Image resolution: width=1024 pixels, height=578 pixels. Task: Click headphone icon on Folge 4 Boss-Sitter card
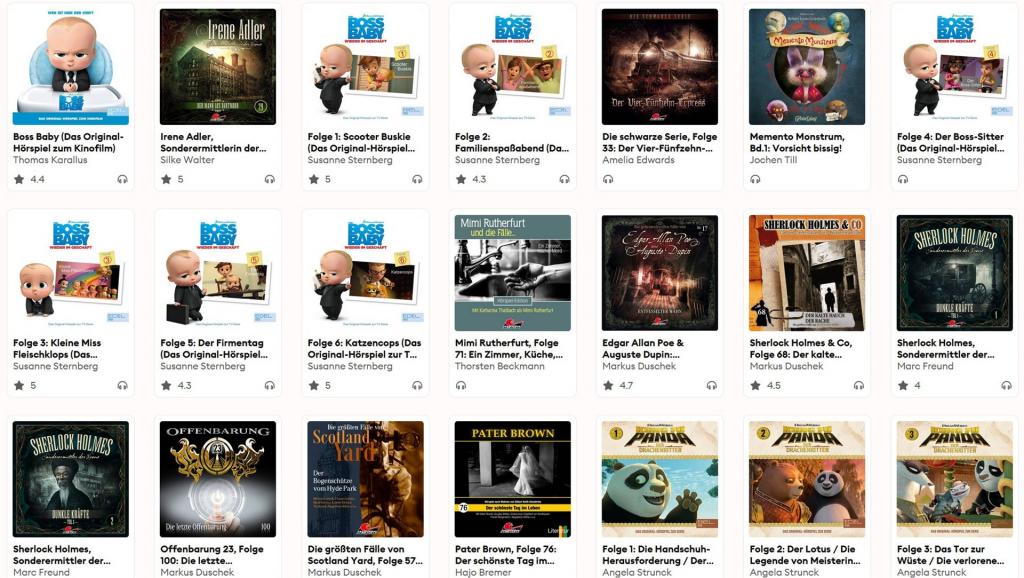tap(903, 179)
